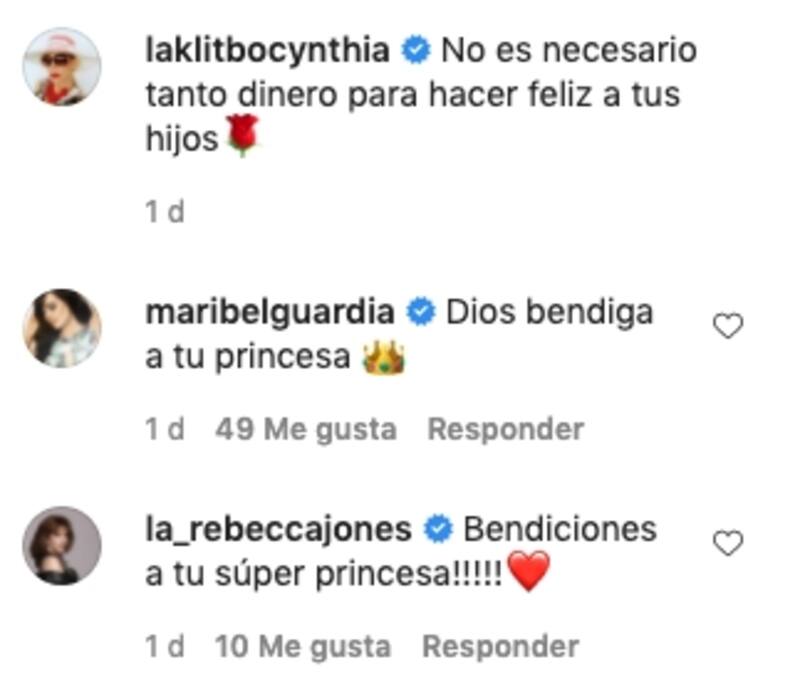Reply to maribelguardia's comment via Responder
Screen dimensions: 800x694
506,429
